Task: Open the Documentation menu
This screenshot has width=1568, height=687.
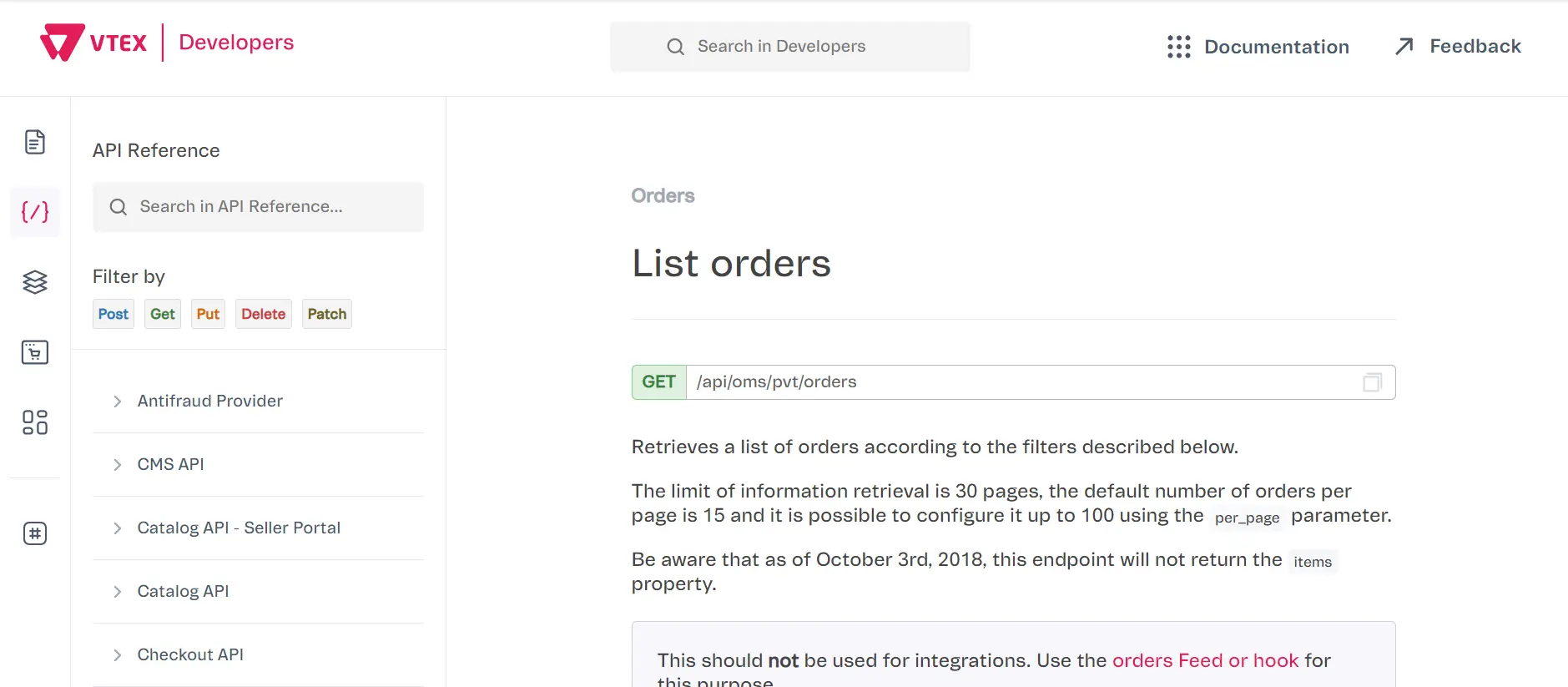Action: 1258,47
